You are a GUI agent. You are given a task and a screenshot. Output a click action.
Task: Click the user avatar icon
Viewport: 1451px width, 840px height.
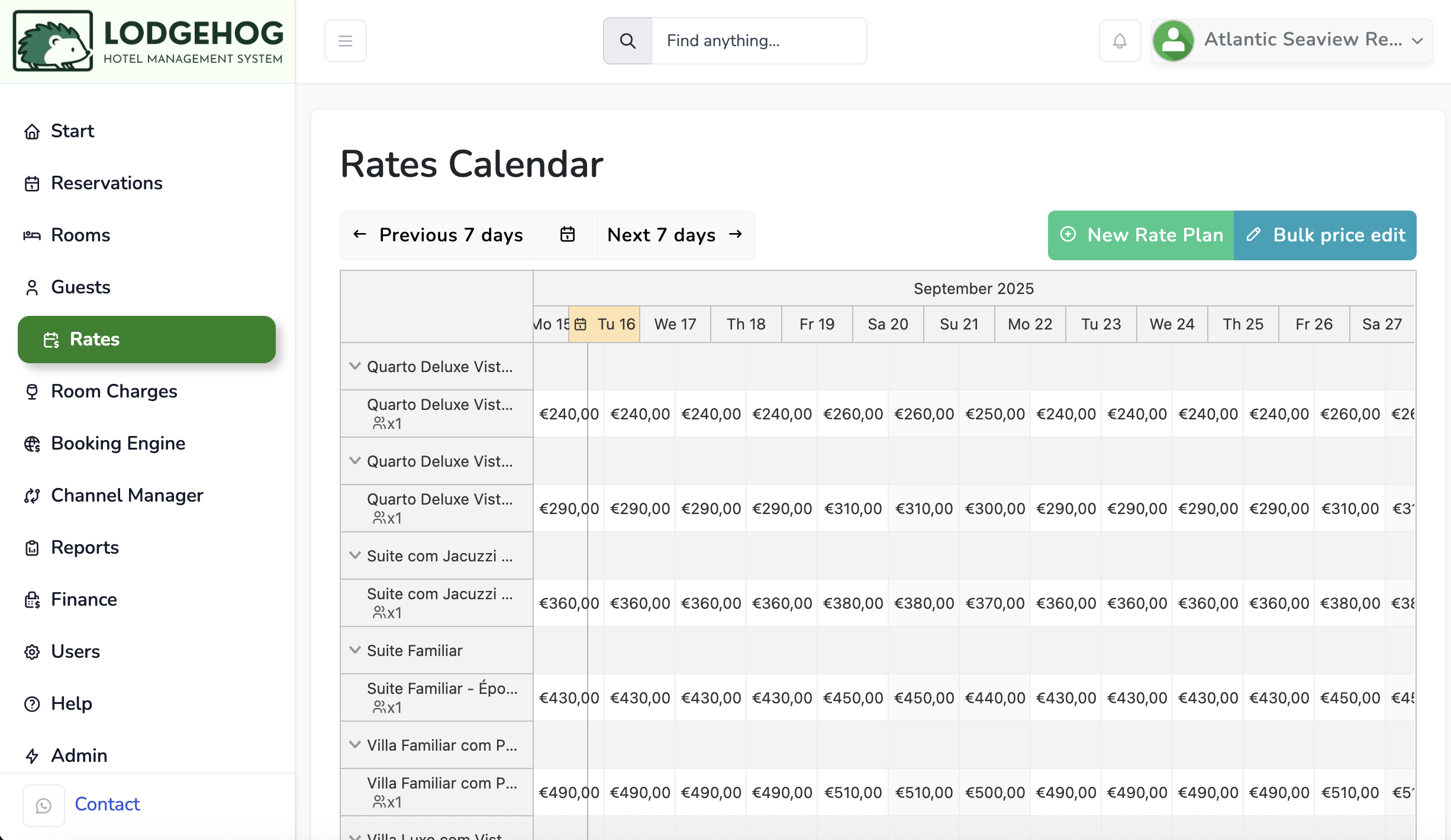click(x=1173, y=41)
